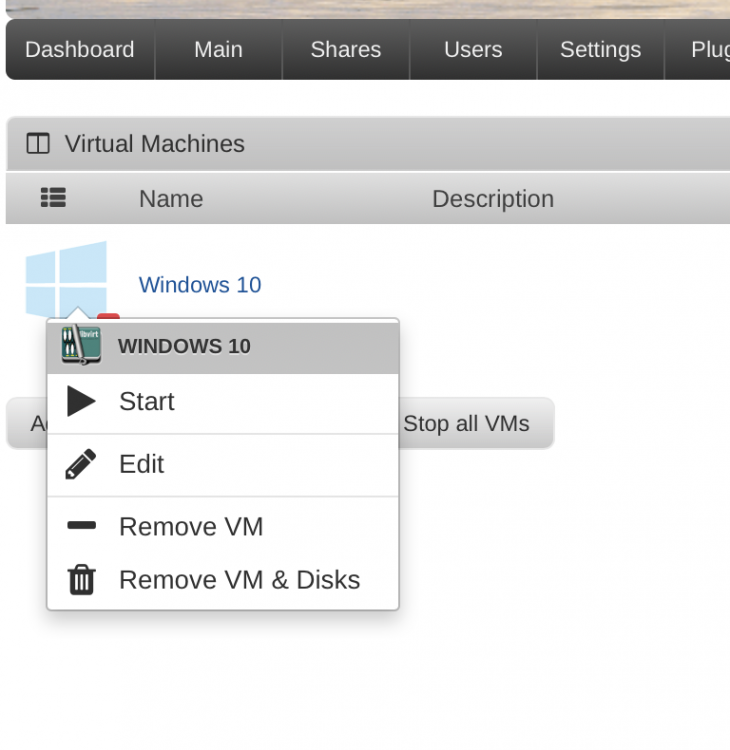730x750 pixels.
Task: Switch to the Main tab
Action: click(219, 50)
